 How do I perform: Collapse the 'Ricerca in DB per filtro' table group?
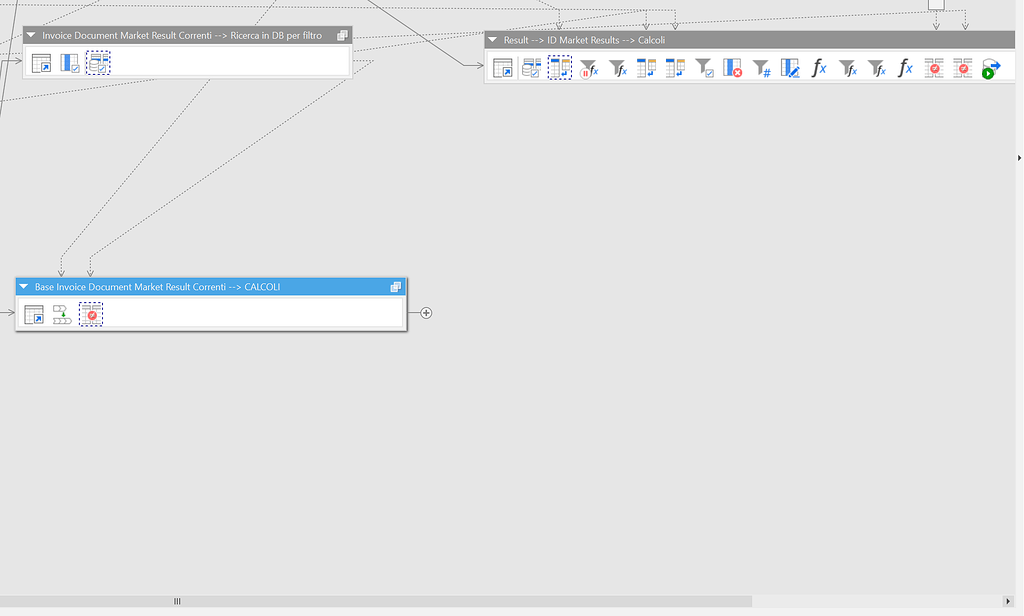[31, 34]
